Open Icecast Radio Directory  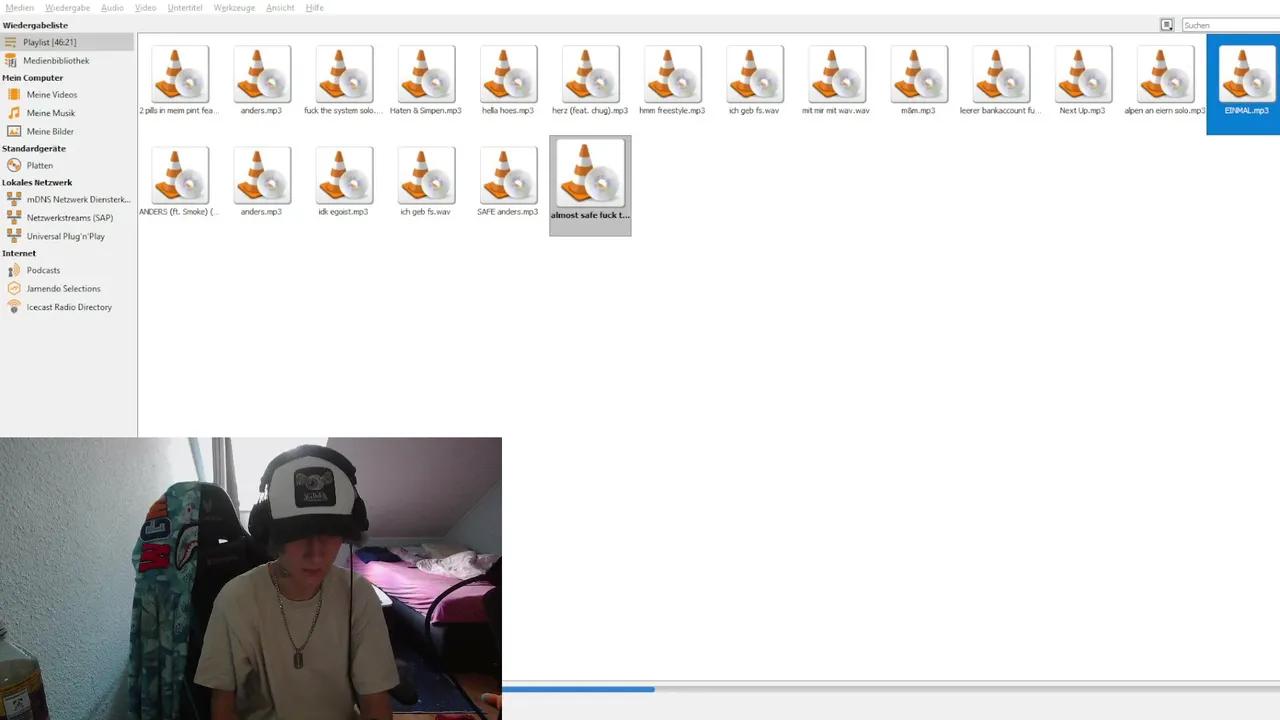pyautogui.click(x=67, y=307)
